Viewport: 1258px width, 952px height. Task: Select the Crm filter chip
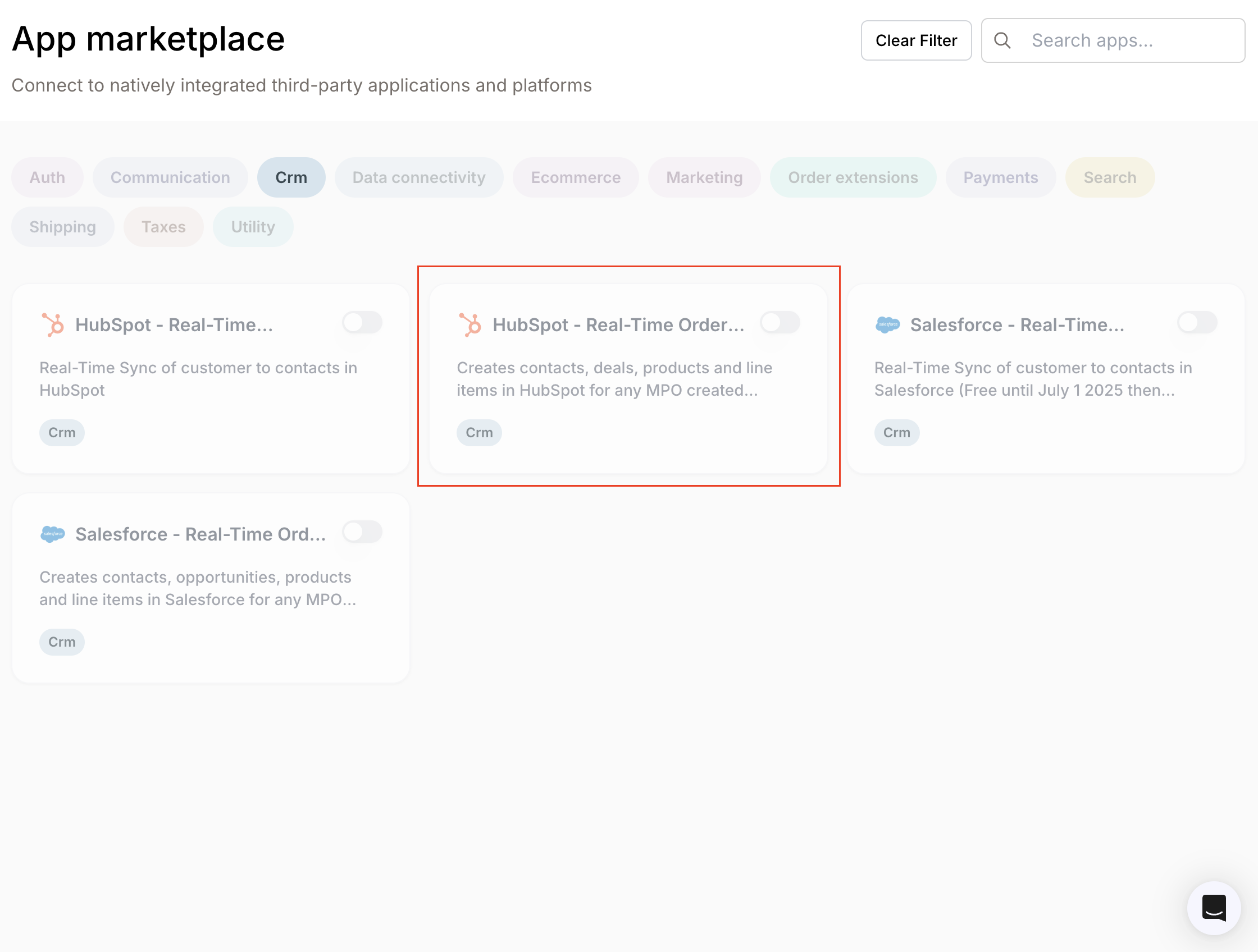[x=291, y=177]
